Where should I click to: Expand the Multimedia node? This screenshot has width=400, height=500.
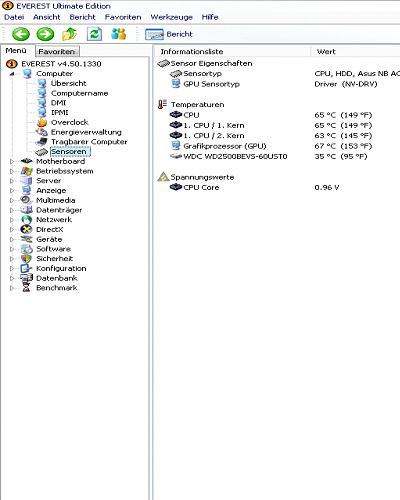tap(12, 200)
